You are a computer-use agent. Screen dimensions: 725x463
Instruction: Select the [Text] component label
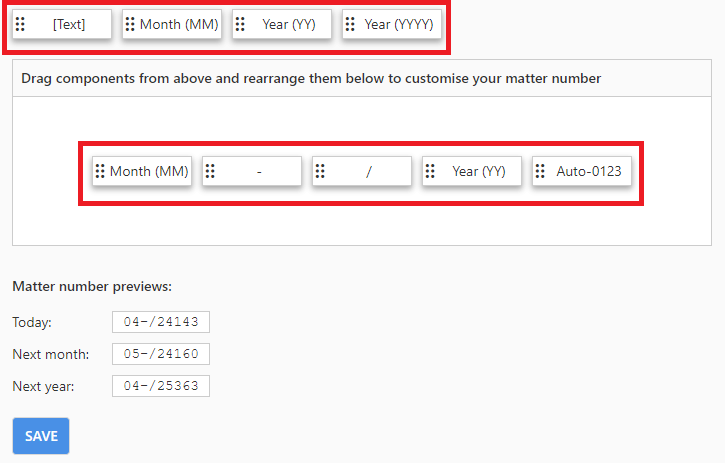pos(69,24)
